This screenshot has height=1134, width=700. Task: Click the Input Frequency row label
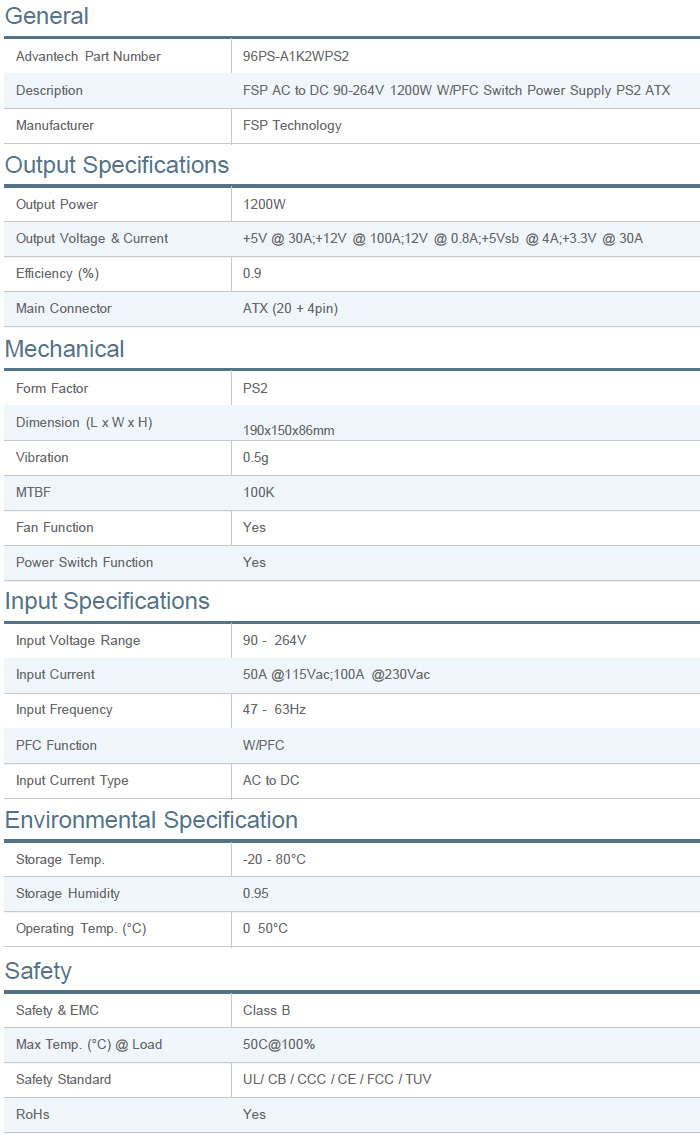pos(64,709)
